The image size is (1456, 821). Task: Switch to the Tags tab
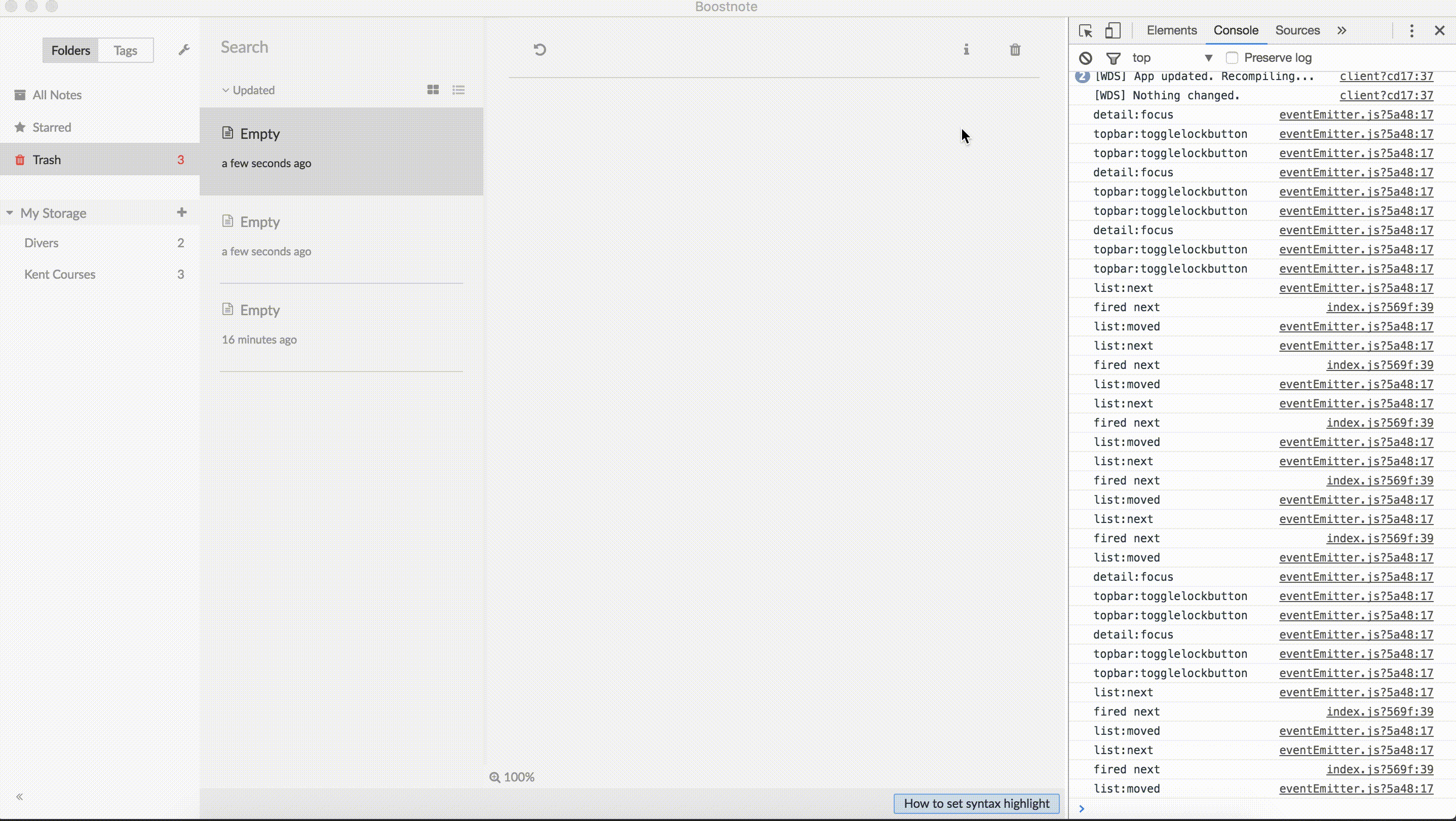click(x=126, y=50)
